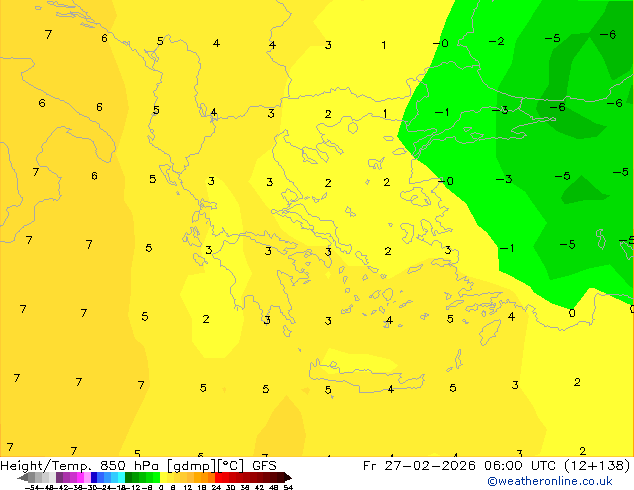The height and width of the screenshot is (490, 634).
Task: Click the '(12+138)' forecast hour label
Action: coord(597,466)
